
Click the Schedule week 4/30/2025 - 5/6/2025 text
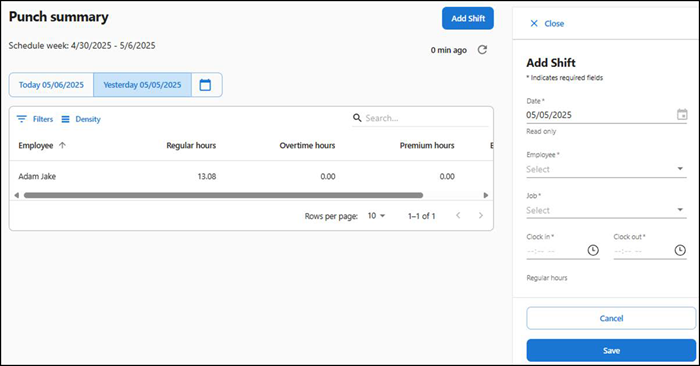pos(82,46)
